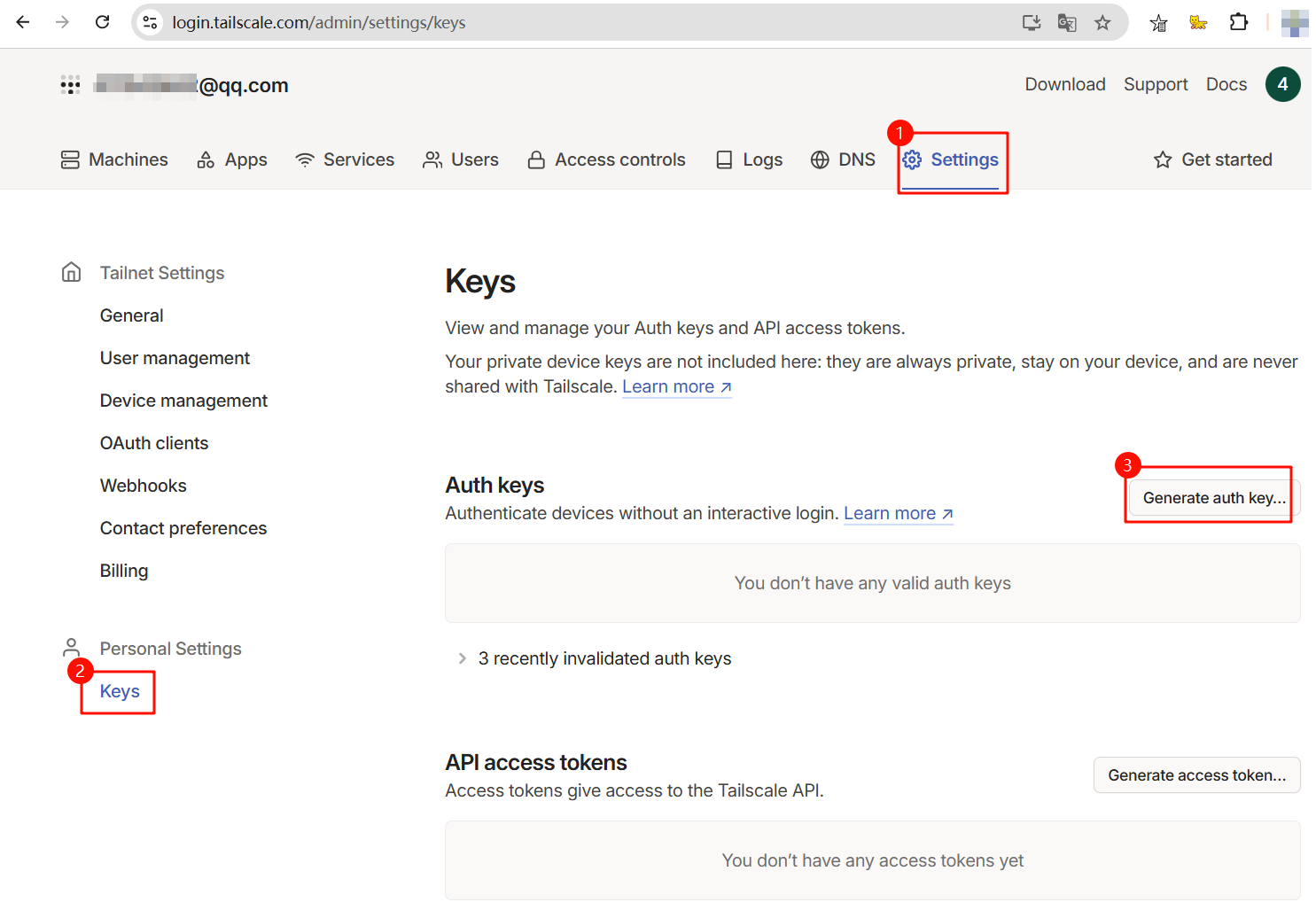1316x918 pixels.
Task: Open the Download link
Action: click(1065, 84)
